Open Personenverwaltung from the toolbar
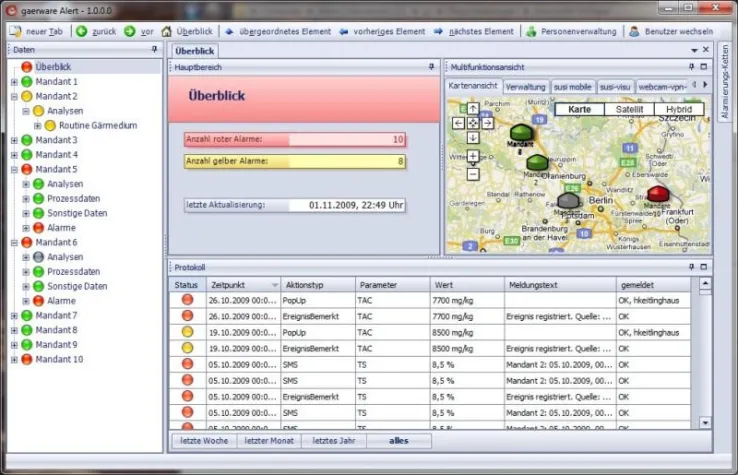The image size is (738, 475). (531, 31)
